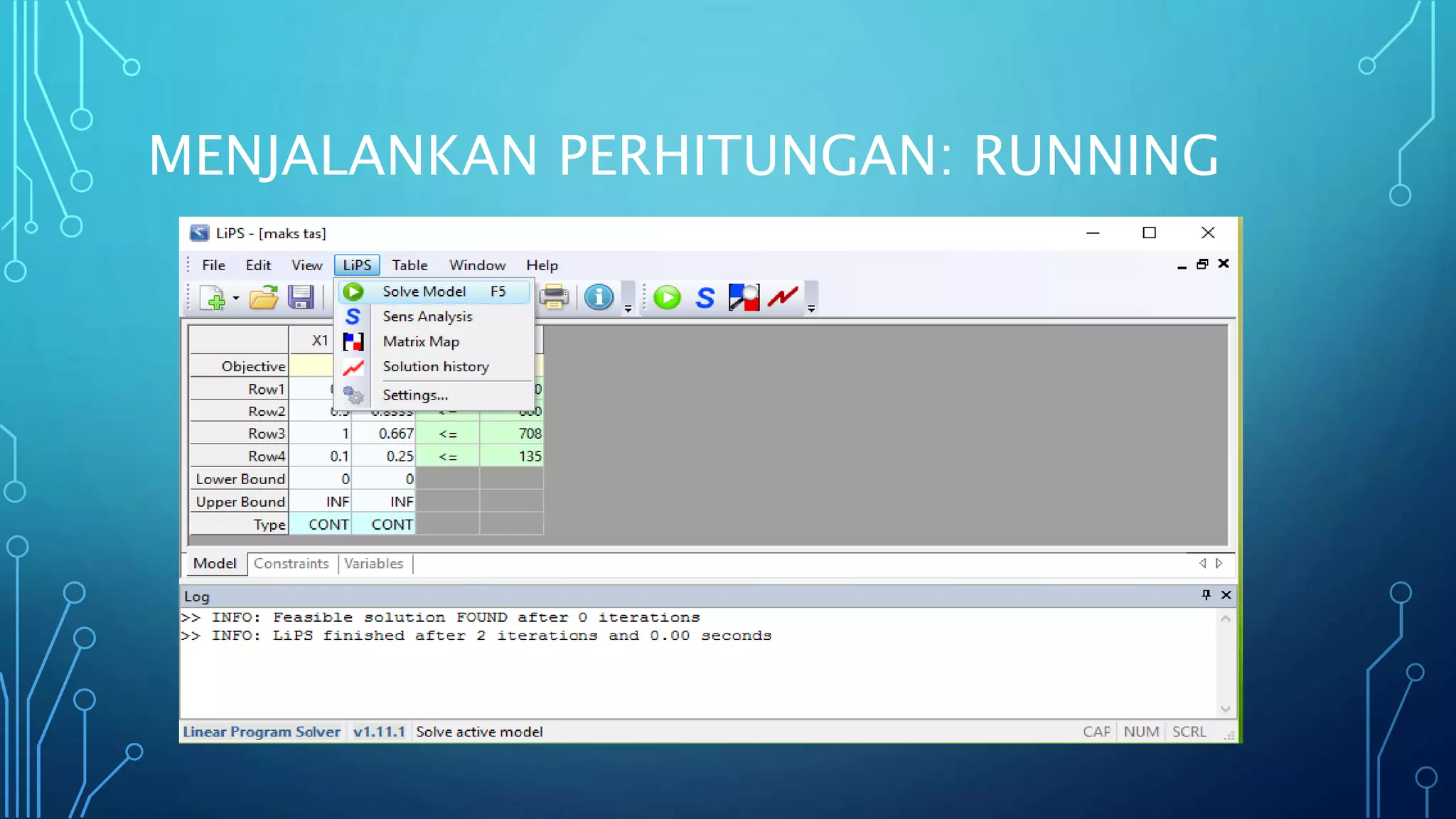Click the Row3 <= relation cell
This screenshot has height=819, width=1456.
[448, 434]
